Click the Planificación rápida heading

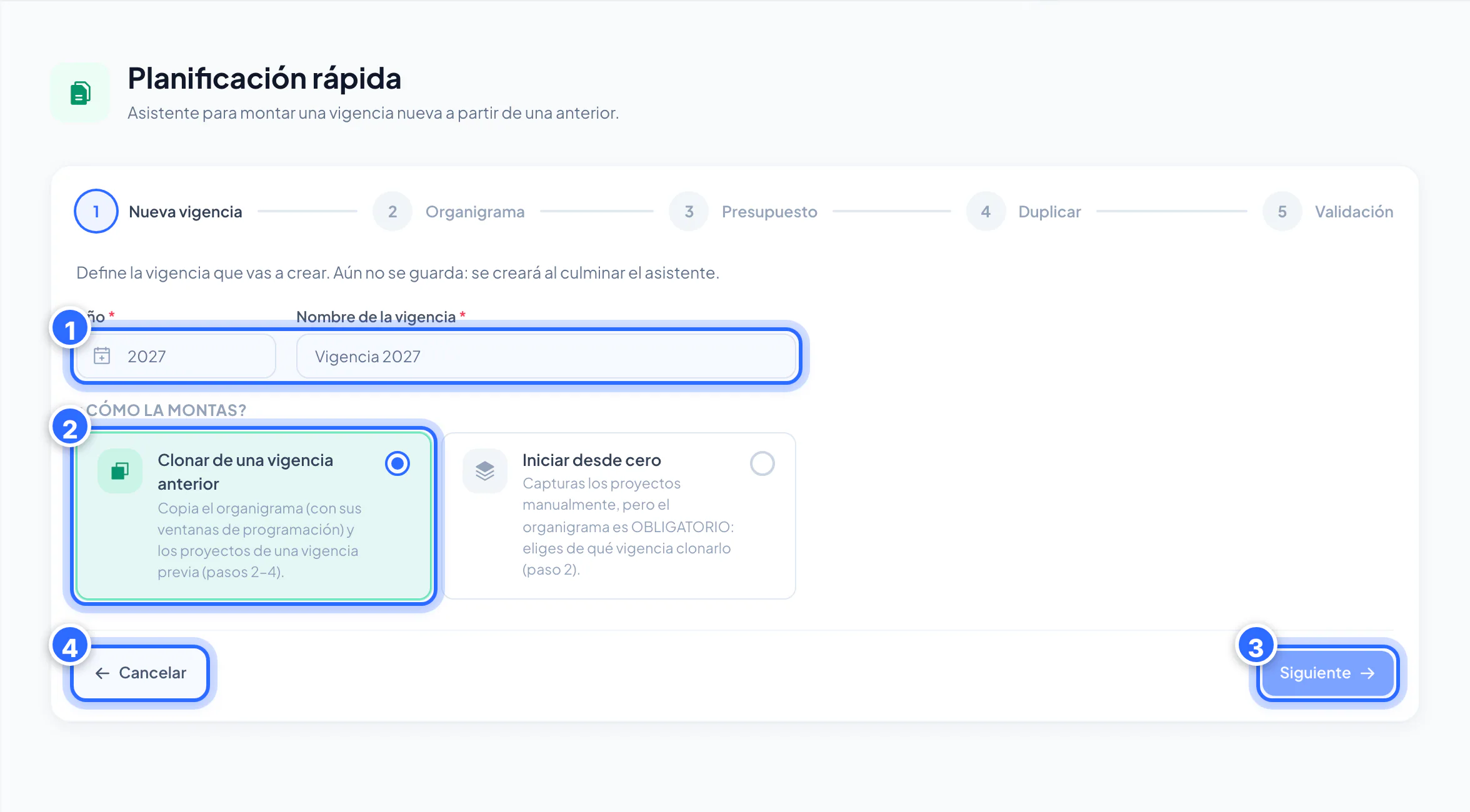click(x=264, y=79)
